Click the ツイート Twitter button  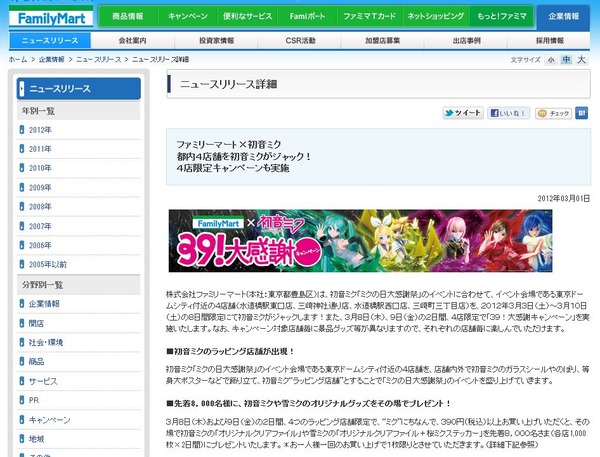click(463, 113)
